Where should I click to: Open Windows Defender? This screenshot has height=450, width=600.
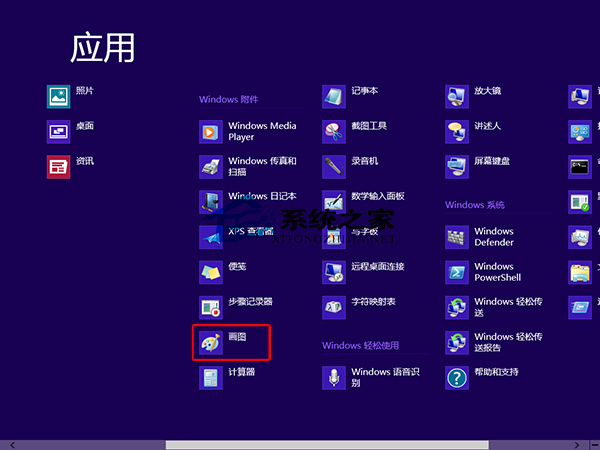tap(457, 237)
